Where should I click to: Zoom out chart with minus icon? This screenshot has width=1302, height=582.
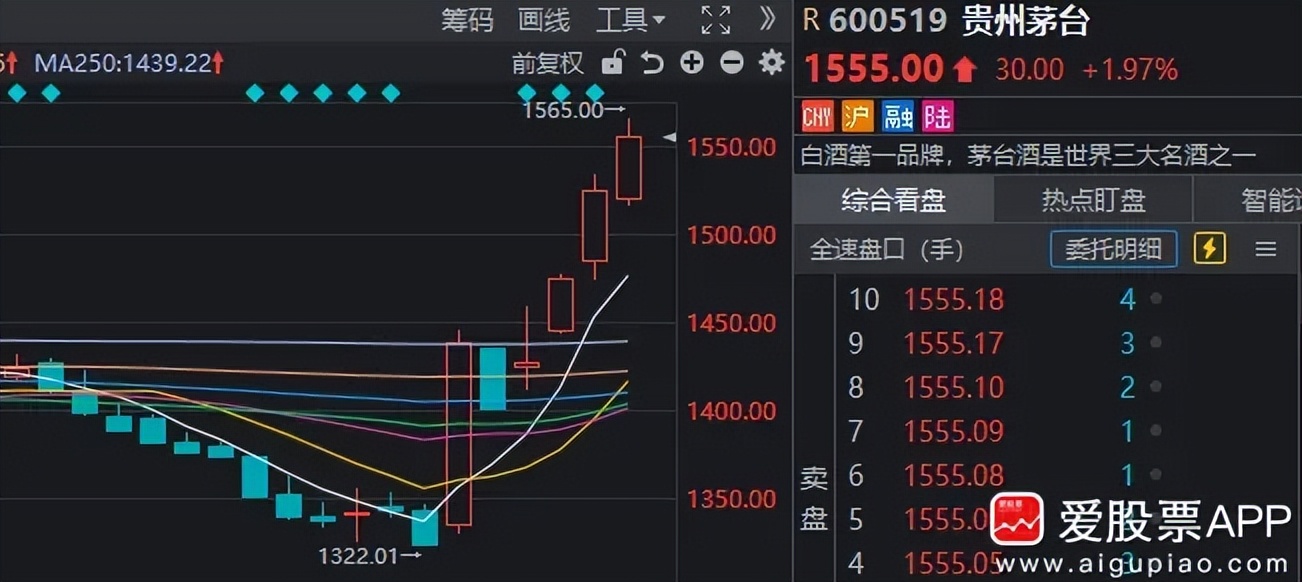click(732, 63)
